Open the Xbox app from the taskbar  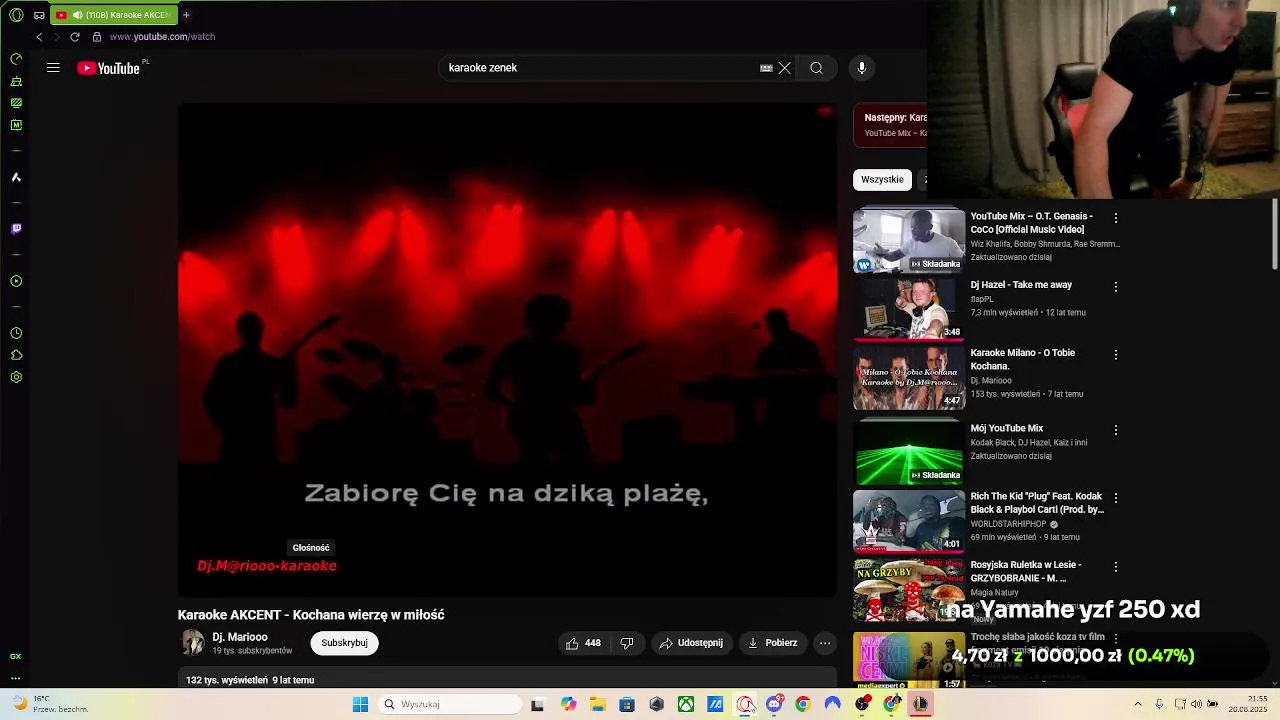(x=686, y=704)
